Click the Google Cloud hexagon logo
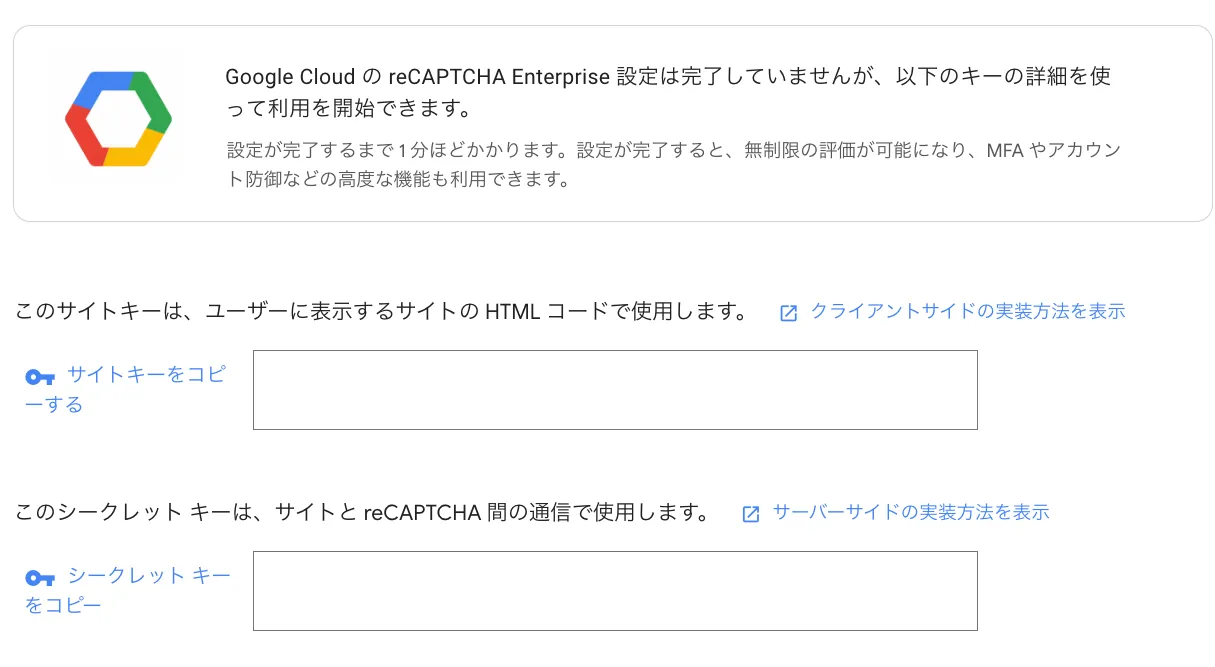The width and height of the screenshot is (1215, 667). pyautogui.click(x=118, y=119)
